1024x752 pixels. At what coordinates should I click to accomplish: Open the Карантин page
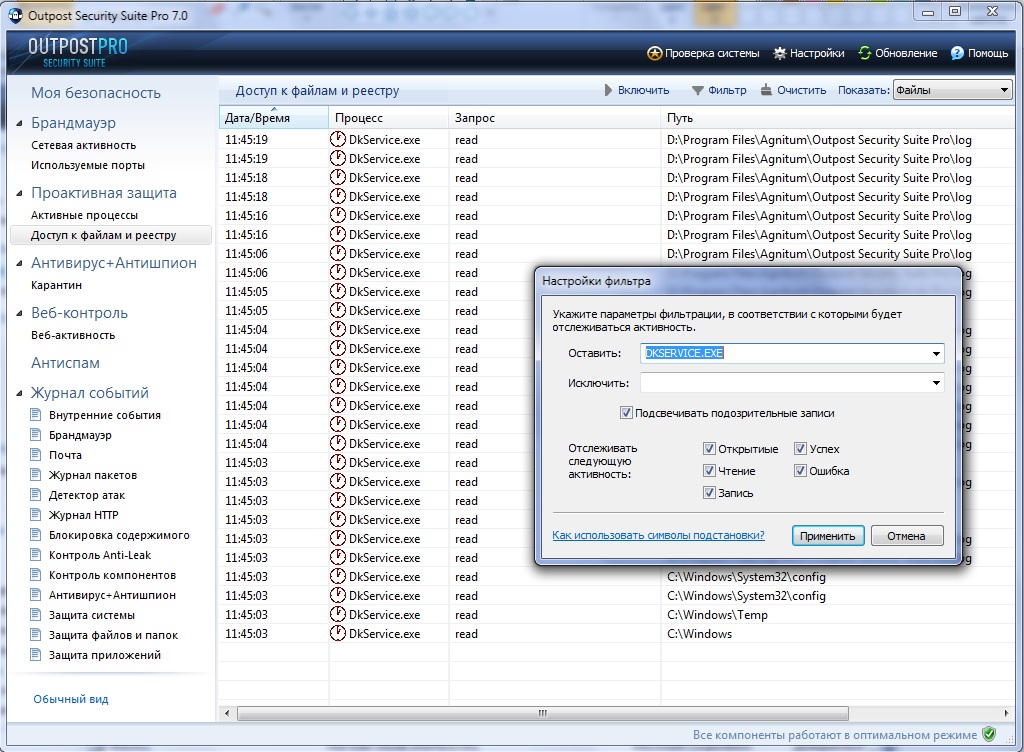pos(56,285)
